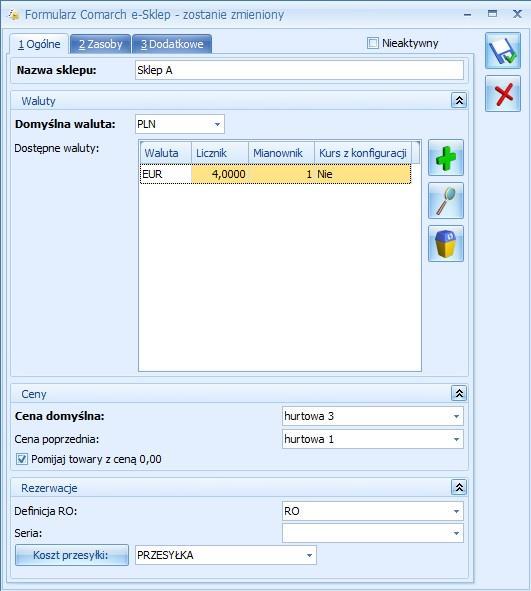This screenshot has width=531, height=591.
Task: Uncheck Pomijaj towary z ceną 0,00
Action: click(x=22, y=459)
